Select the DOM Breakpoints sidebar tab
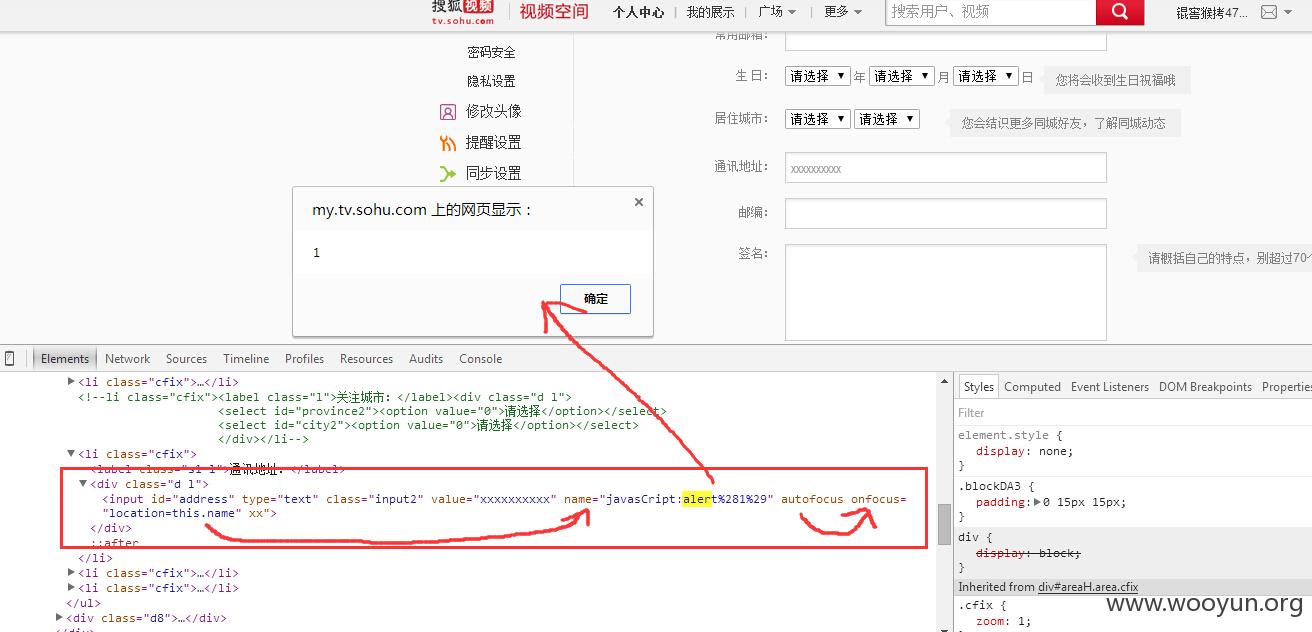Image resolution: width=1312 pixels, height=632 pixels. [x=1205, y=387]
